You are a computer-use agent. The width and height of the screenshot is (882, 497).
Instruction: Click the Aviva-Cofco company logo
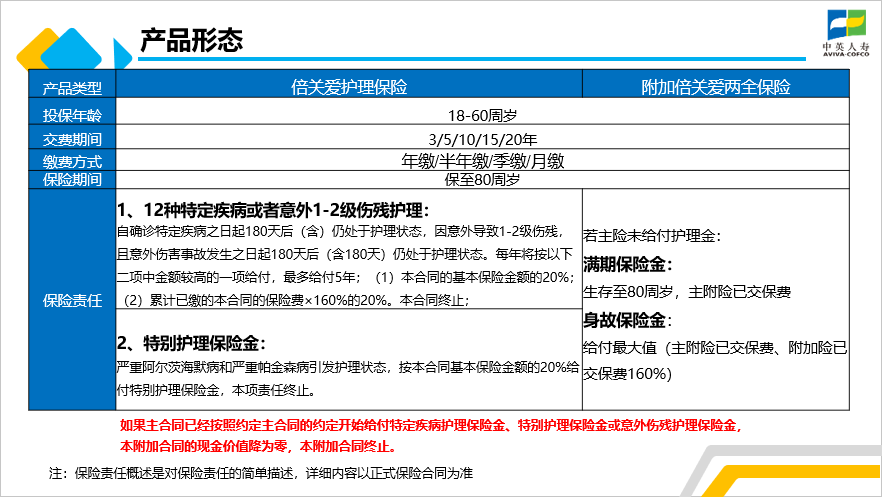(846, 33)
